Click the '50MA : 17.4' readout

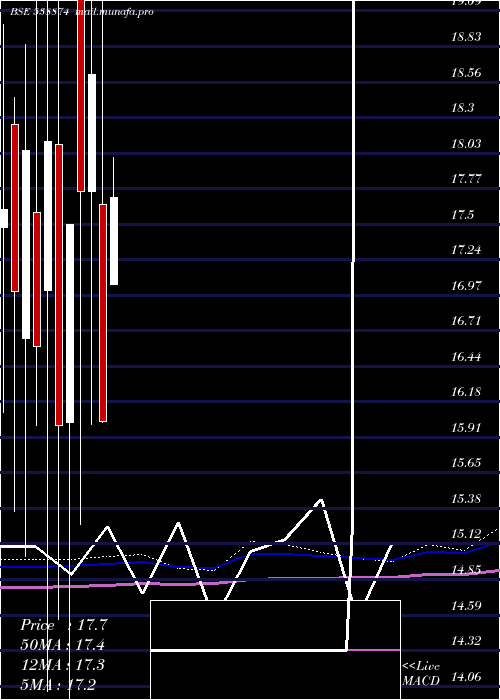[x=63, y=645]
